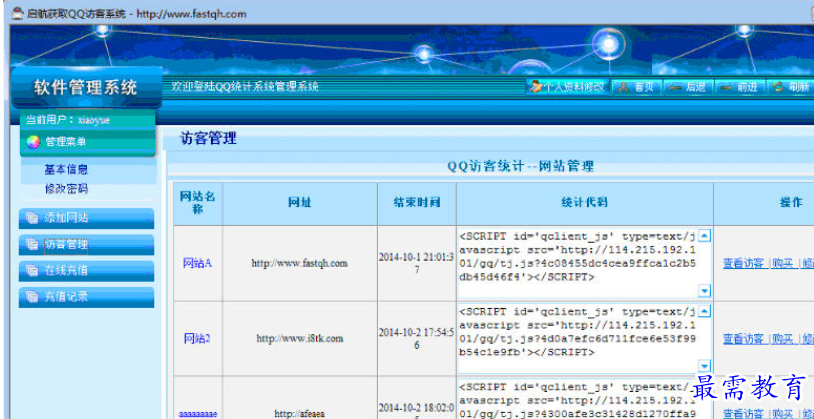Click the 刷新 refresh button
Viewport: 814px width, 419px height.
(790, 87)
